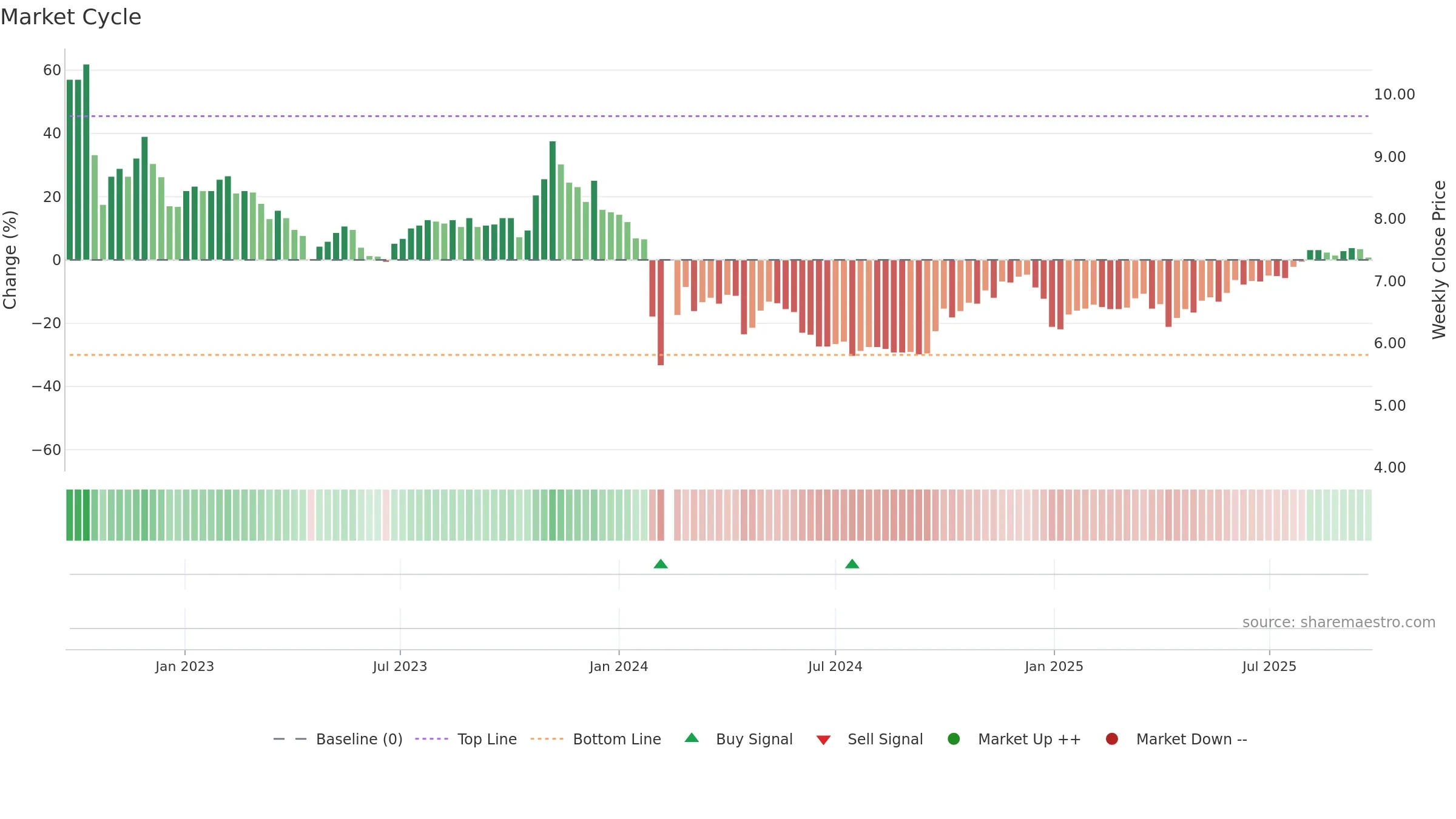Select buy signal marker after Jul 2024
Image resolution: width=1456 pixels, height=819 pixels.
[x=852, y=564]
